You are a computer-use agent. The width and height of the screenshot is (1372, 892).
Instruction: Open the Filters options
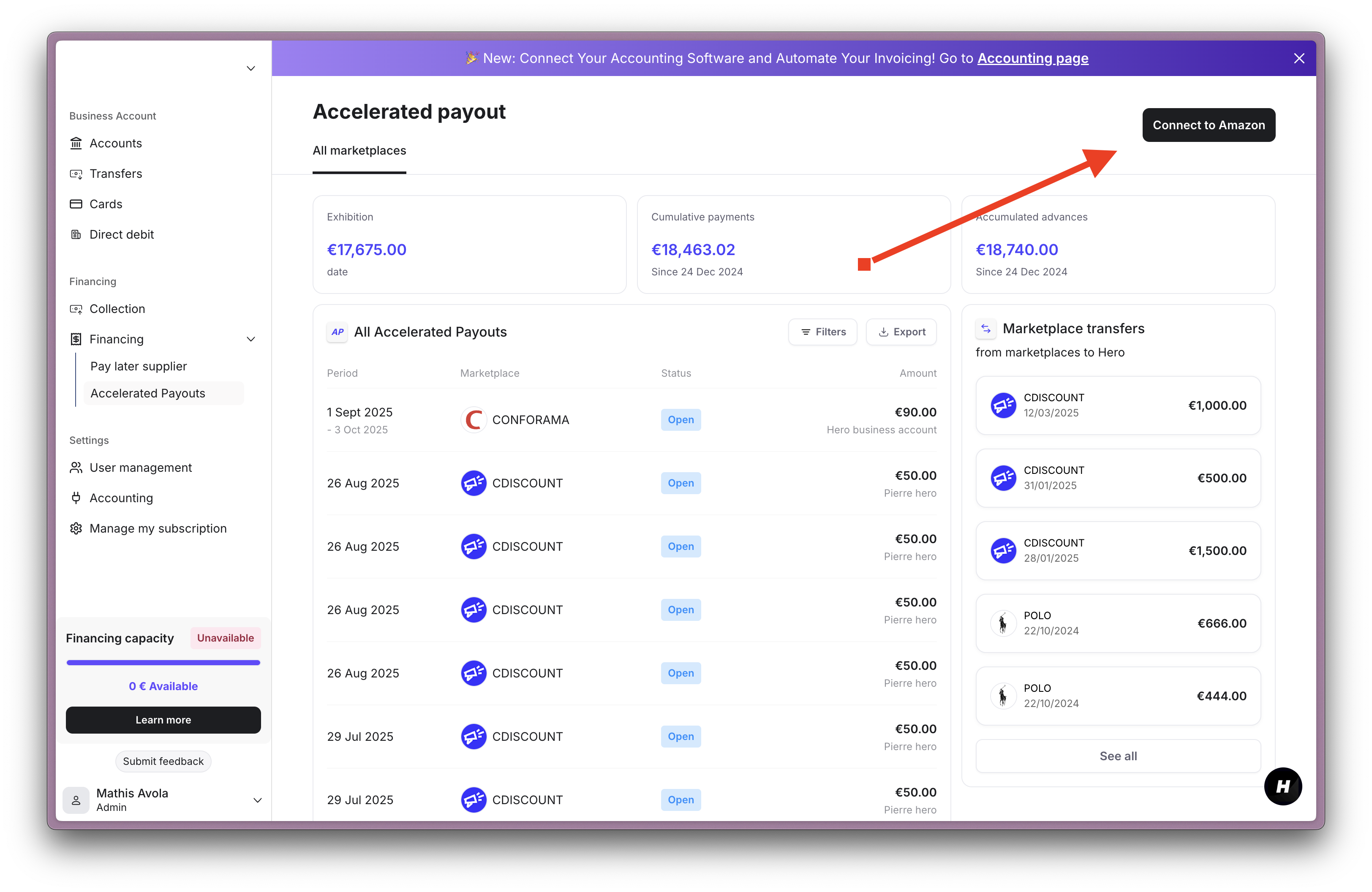click(x=822, y=332)
